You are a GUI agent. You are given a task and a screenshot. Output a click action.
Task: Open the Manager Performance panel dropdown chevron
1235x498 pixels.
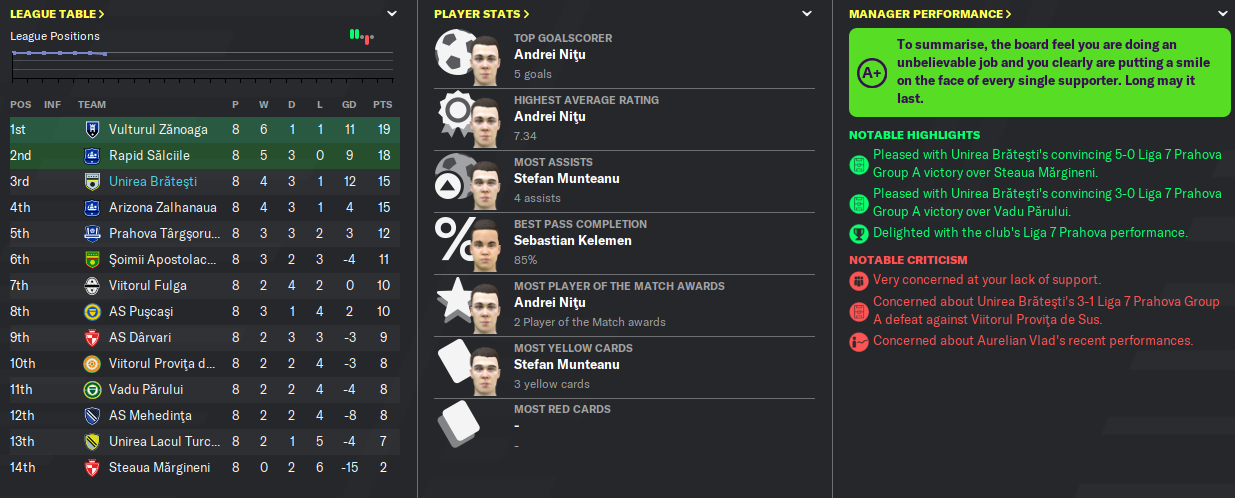click(x=1222, y=14)
